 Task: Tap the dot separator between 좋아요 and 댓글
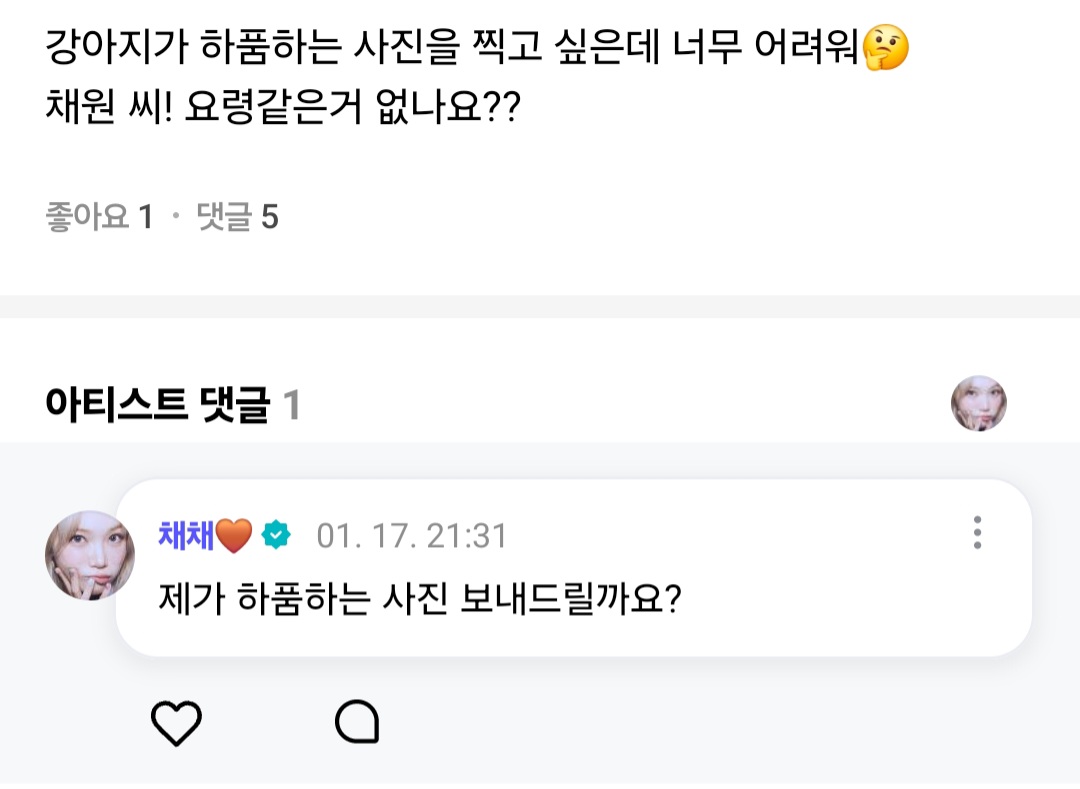pyautogui.click(x=176, y=217)
